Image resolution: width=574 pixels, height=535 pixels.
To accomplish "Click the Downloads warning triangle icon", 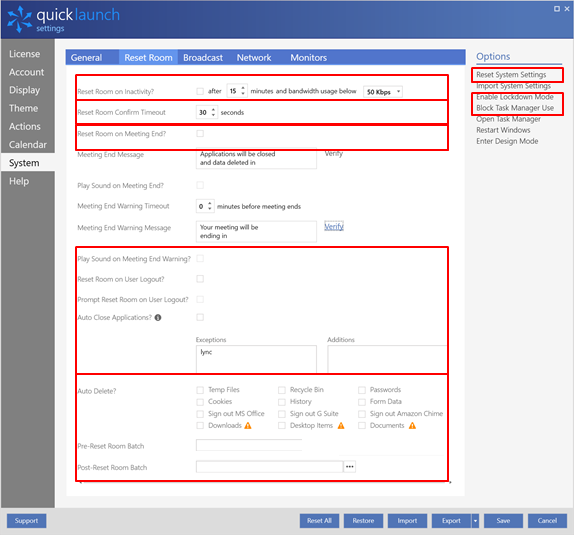I will pyautogui.click(x=248, y=426).
